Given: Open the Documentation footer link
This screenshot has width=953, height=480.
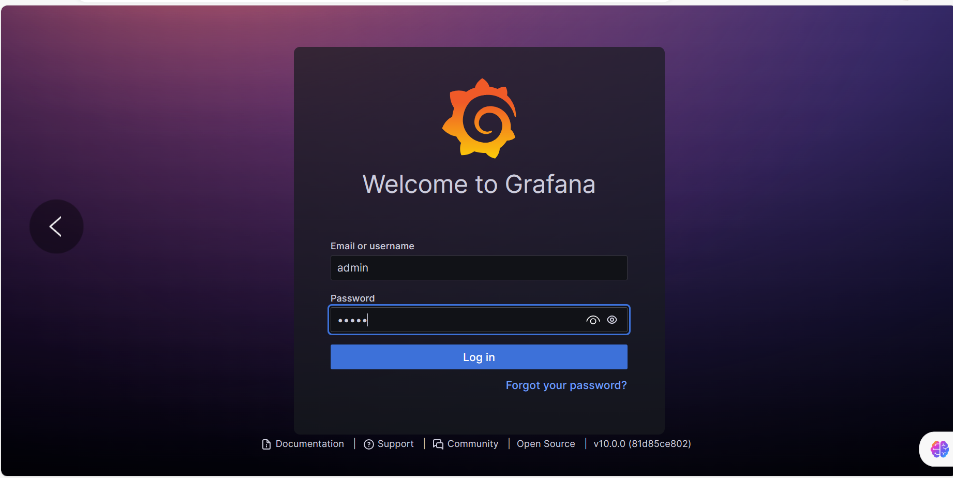Looking at the screenshot, I should [x=303, y=444].
